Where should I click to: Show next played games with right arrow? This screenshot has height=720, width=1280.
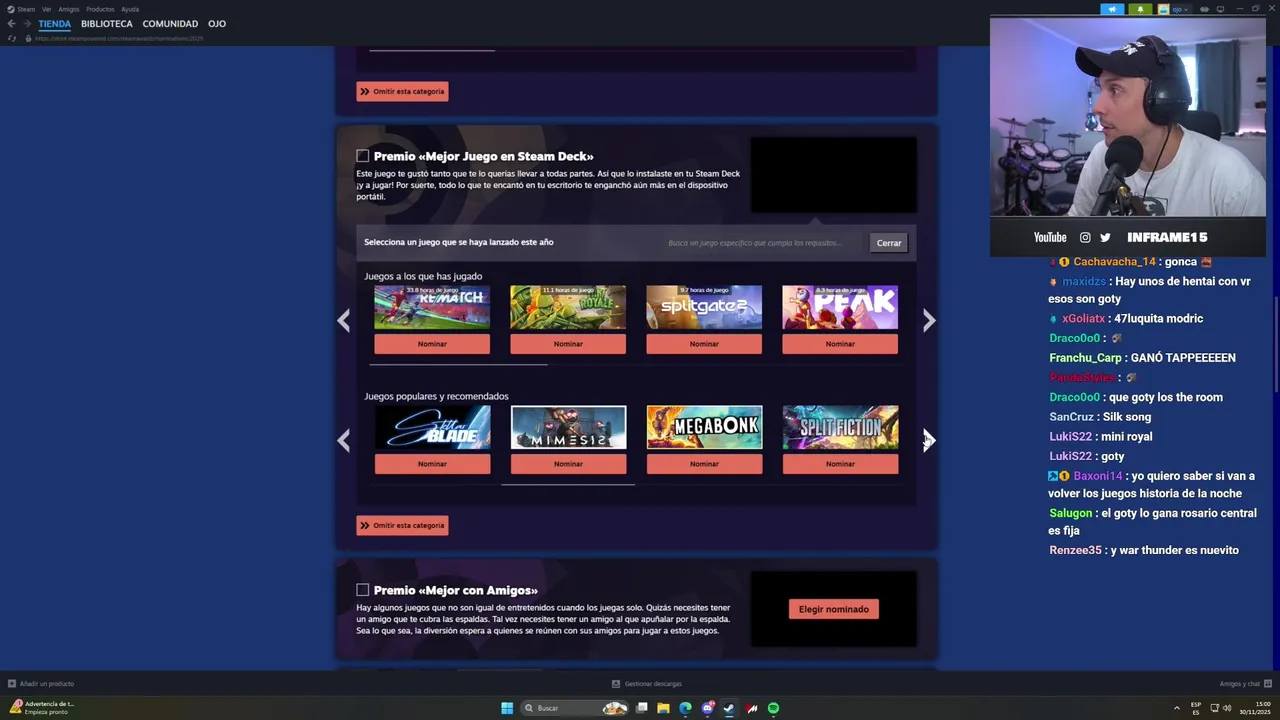929,320
